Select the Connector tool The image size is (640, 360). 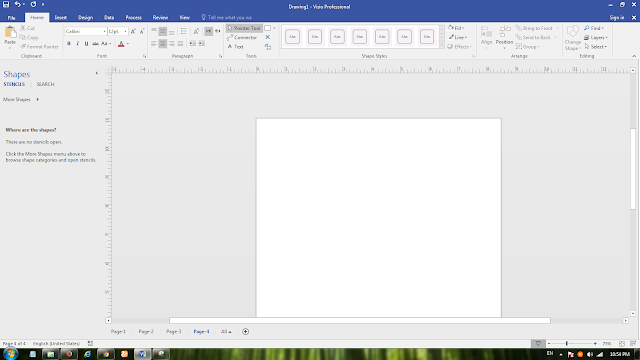point(242,38)
